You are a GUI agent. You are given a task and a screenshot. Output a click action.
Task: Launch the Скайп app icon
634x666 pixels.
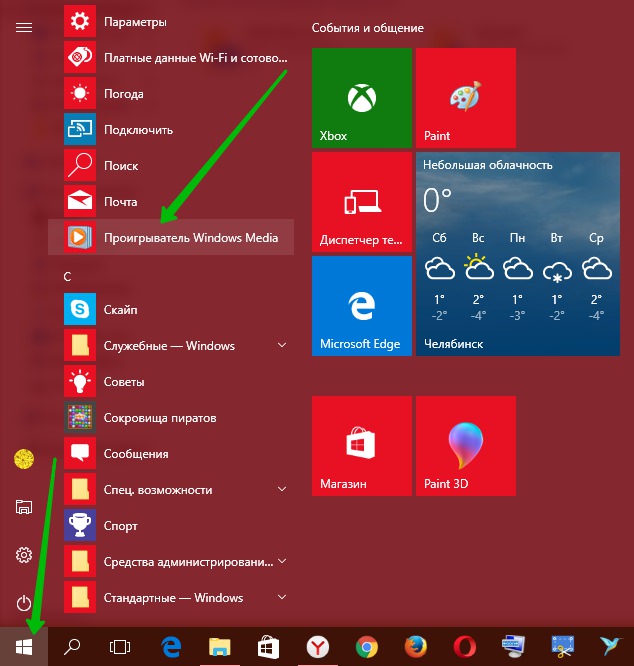[x=80, y=309]
